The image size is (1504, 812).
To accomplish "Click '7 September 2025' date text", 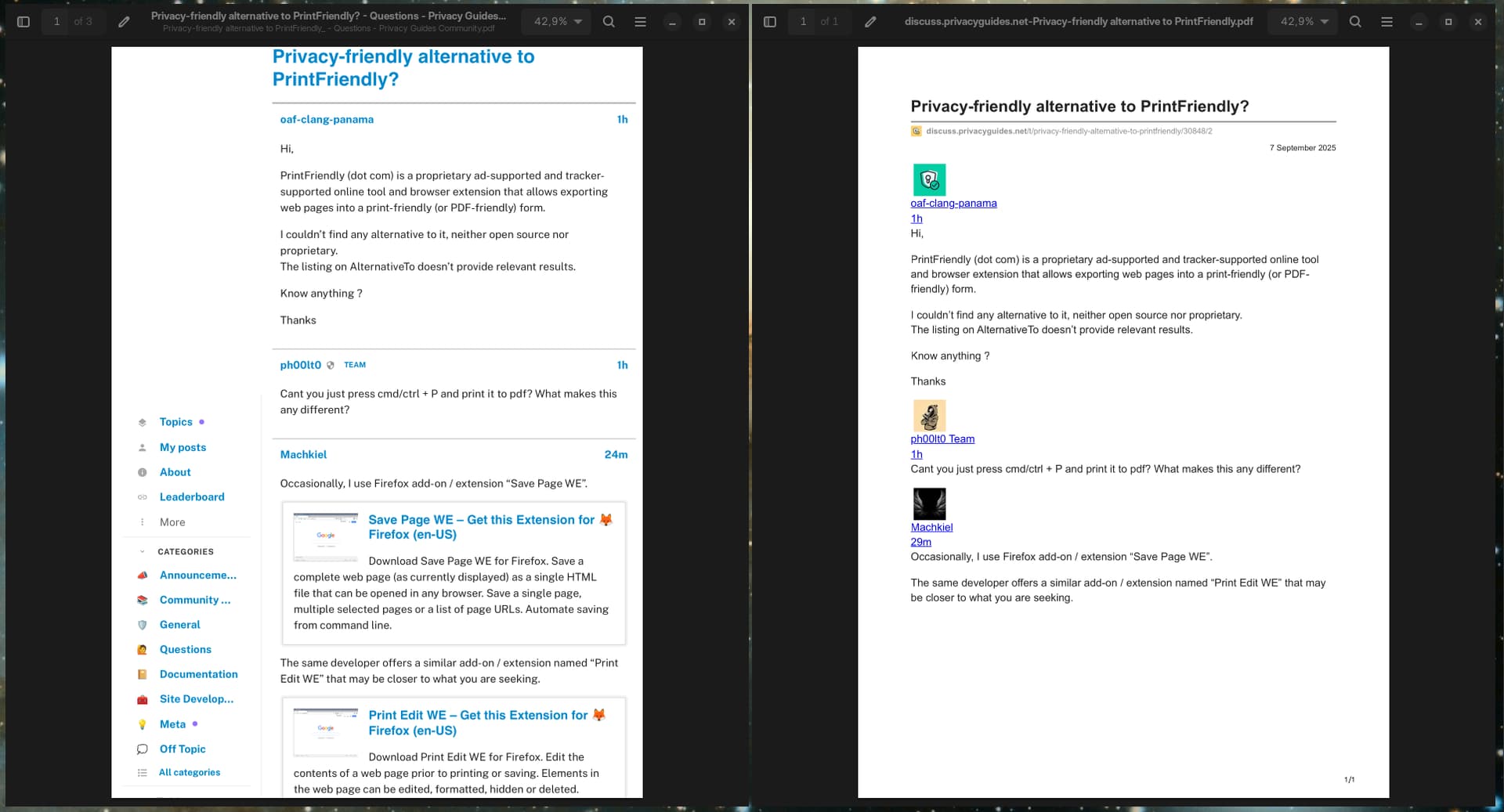I will click(x=1303, y=148).
